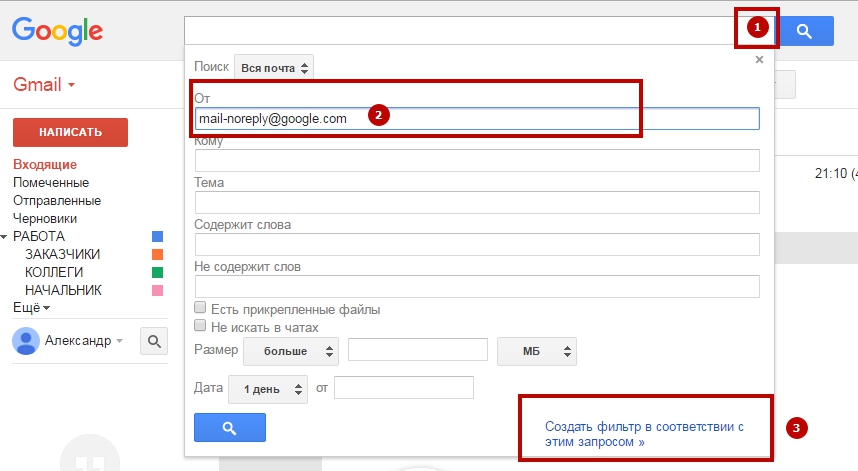Viewport: 858px width, 471px height.
Task: Toggle 'Не искать в чатах' checkbox
Action: click(x=200, y=326)
